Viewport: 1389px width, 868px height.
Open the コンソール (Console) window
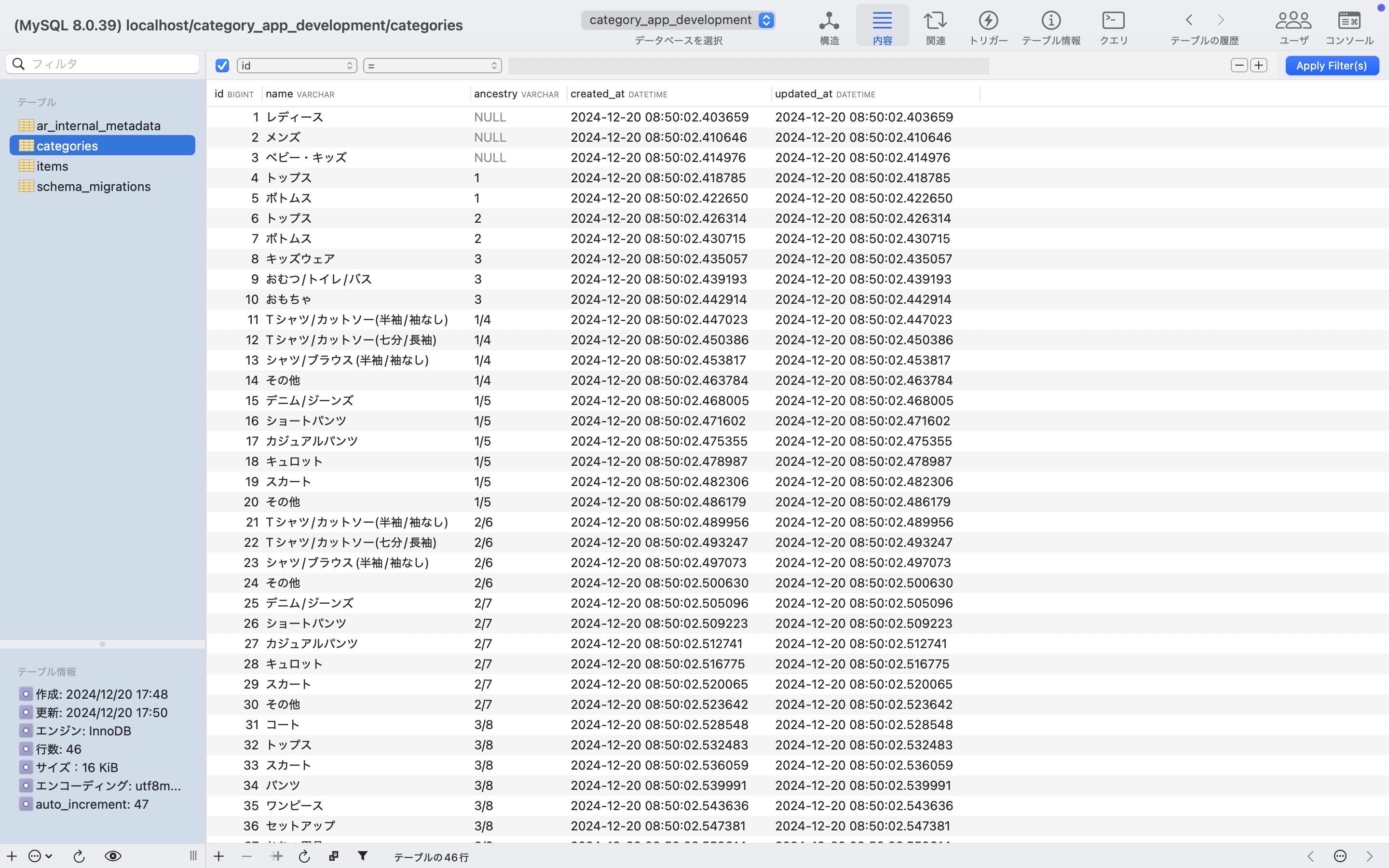1348,26
